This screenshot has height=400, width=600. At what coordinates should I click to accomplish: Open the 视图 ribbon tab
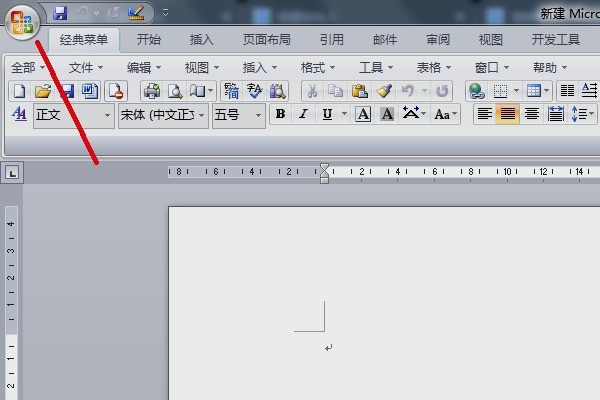coord(491,40)
